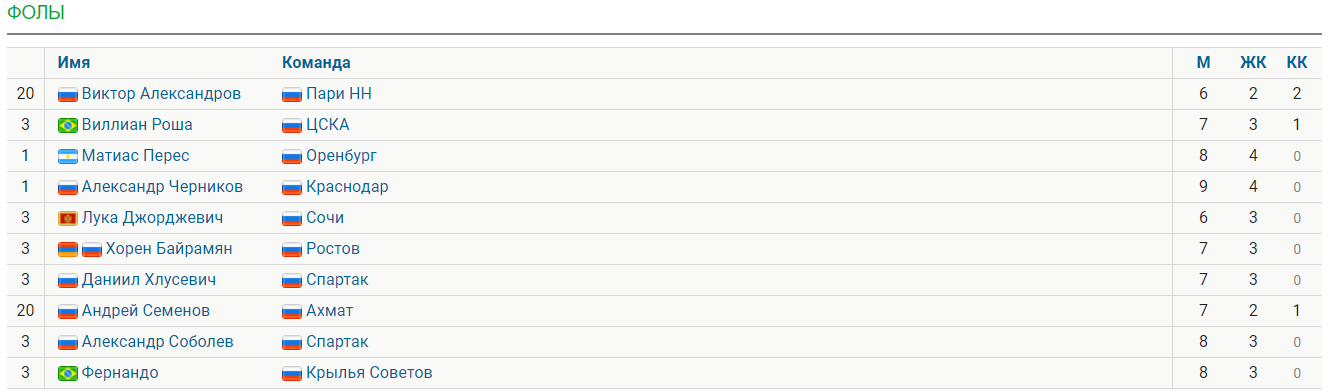The height and width of the screenshot is (392, 1335).
Task: Click the Russia flag beside team ЦСКА
Action: 292,126
